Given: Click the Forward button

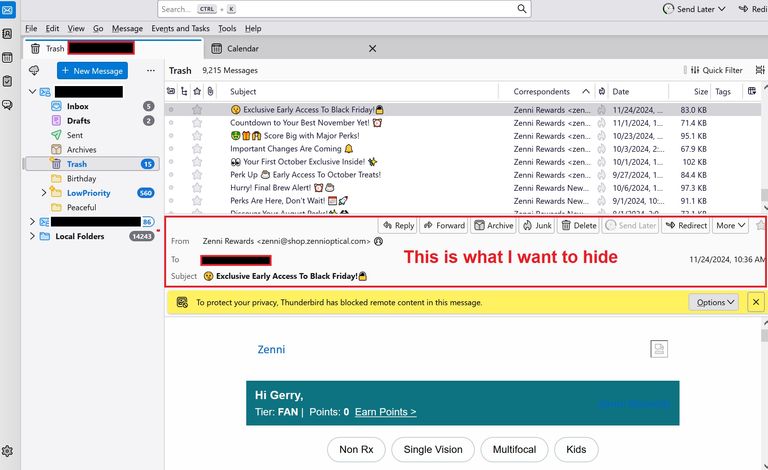Looking at the screenshot, I should point(444,225).
